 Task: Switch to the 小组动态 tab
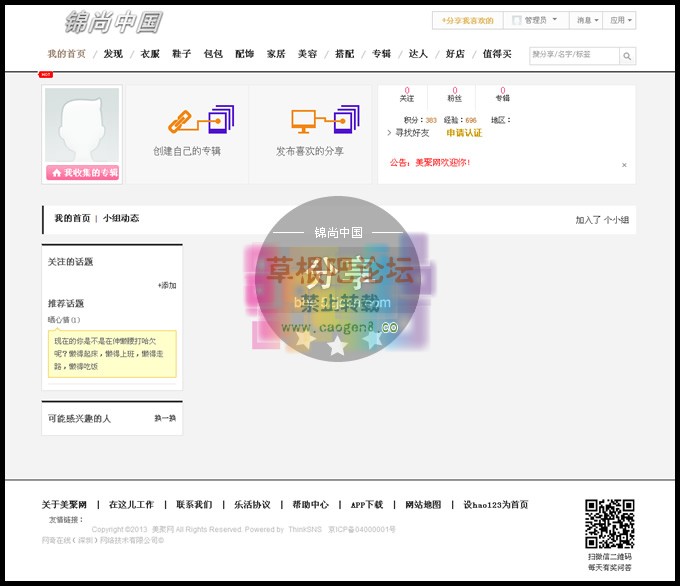121,218
